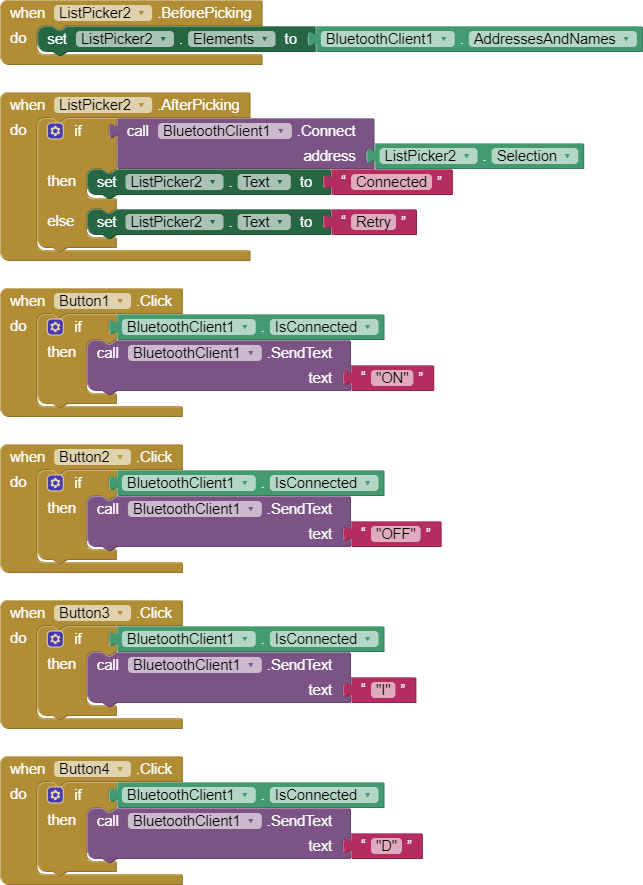Click the "OFF" text string value
The image size is (643, 885).
coord(396,534)
